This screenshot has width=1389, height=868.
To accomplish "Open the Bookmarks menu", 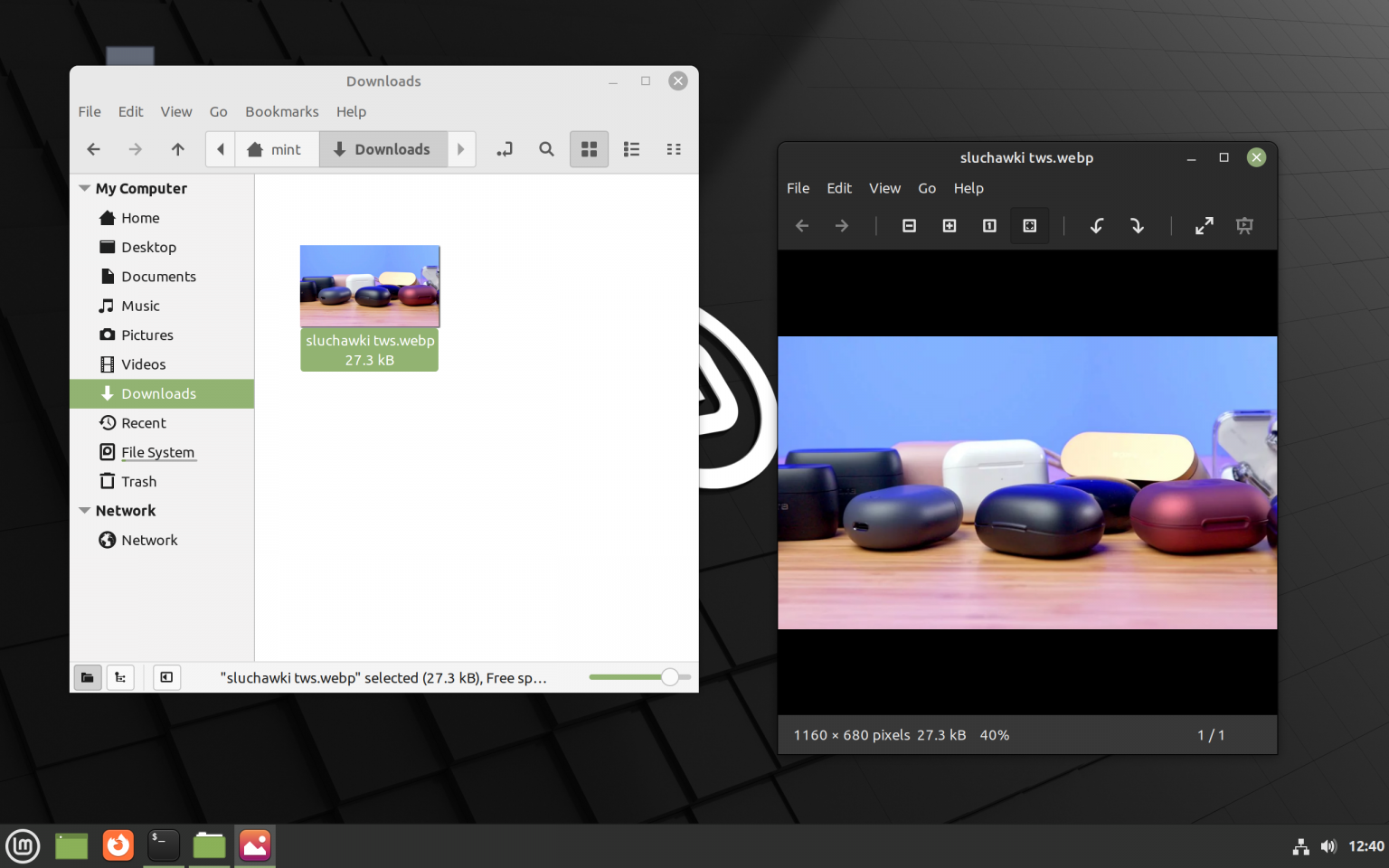I will click(x=281, y=112).
